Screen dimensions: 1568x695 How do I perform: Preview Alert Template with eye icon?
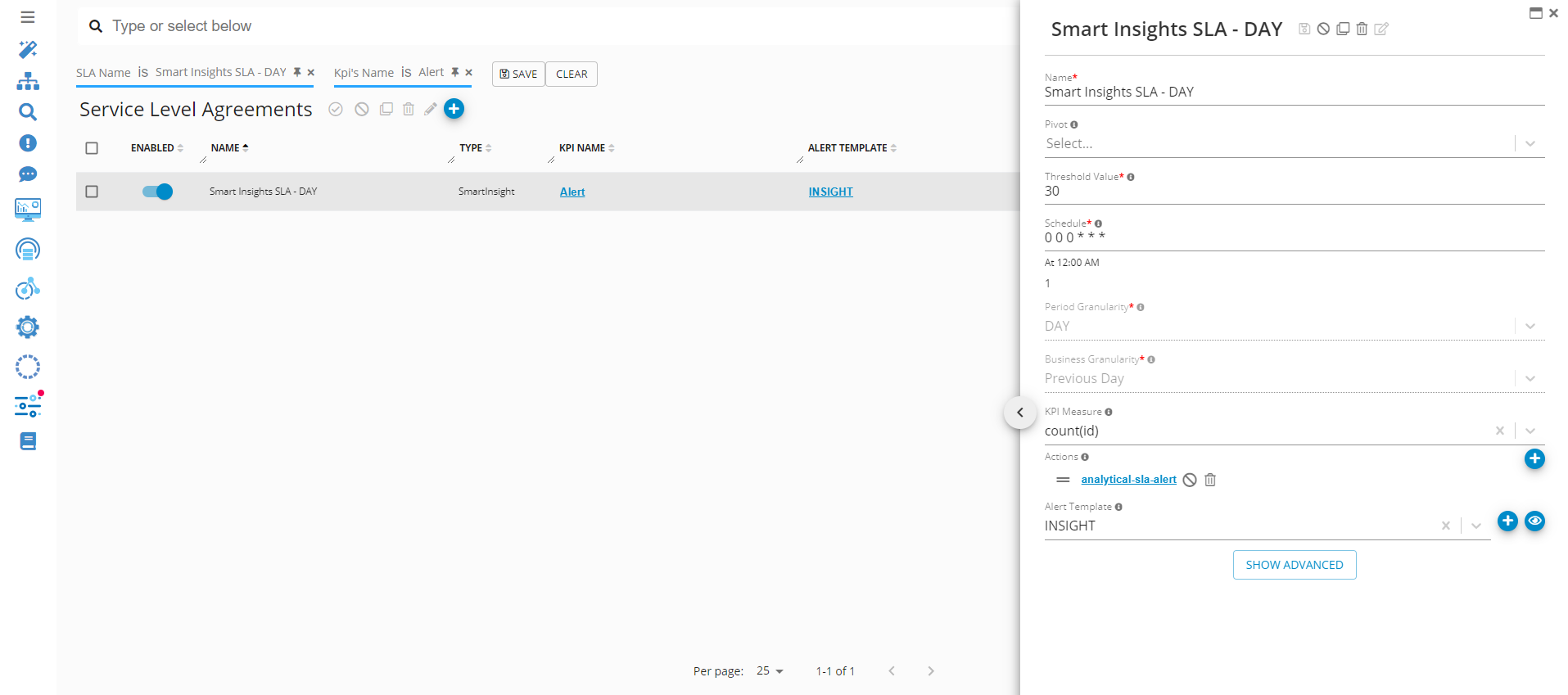pos(1534,521)
